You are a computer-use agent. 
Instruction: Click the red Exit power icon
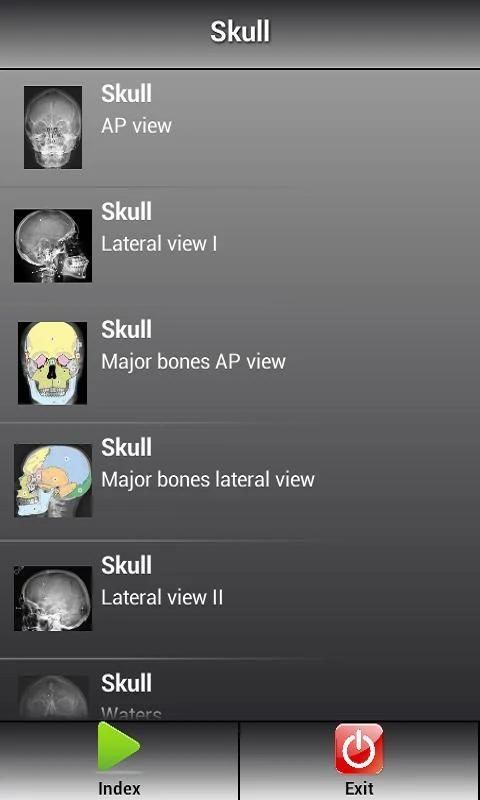359,749
